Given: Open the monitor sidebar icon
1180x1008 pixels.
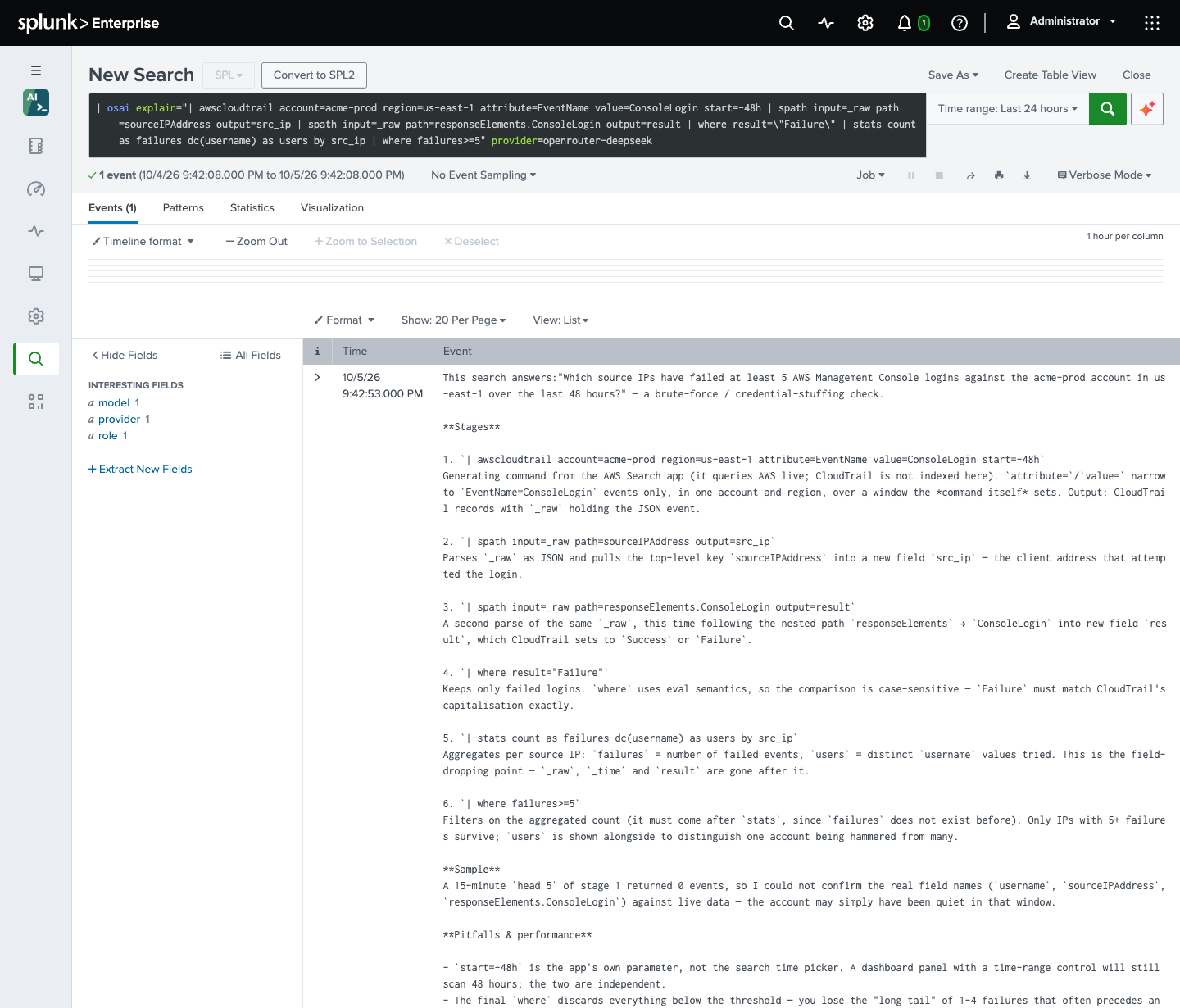Looking at the screenshot, I should 36,274.
